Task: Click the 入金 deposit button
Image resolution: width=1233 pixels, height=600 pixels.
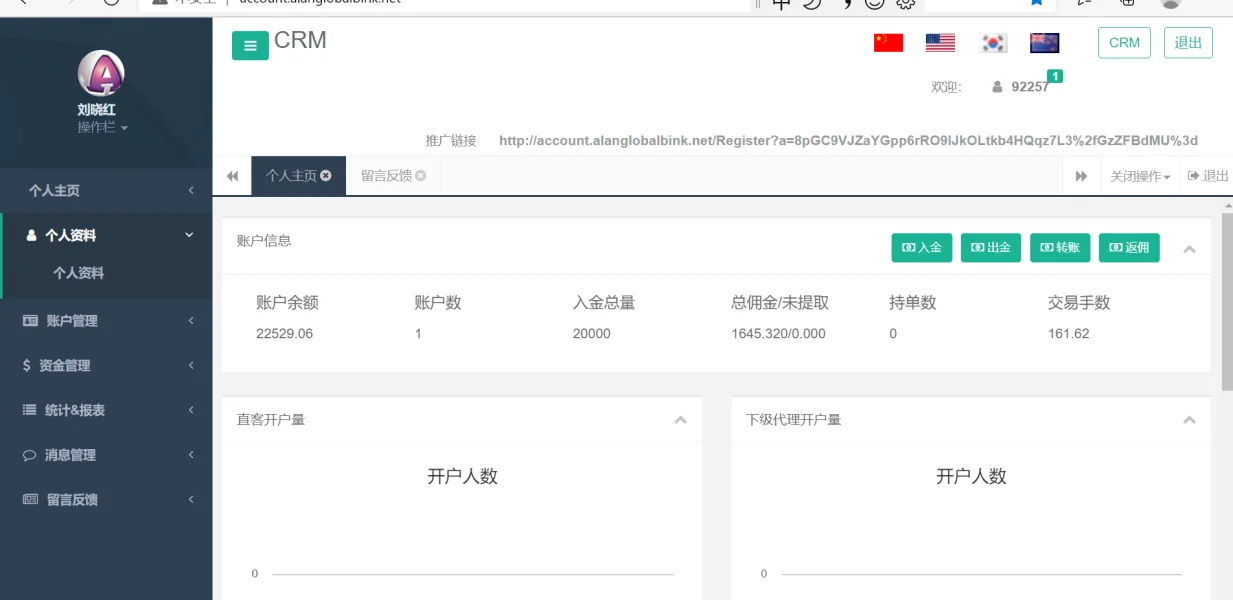Action: pyautogui.click(x=921, y=248)
